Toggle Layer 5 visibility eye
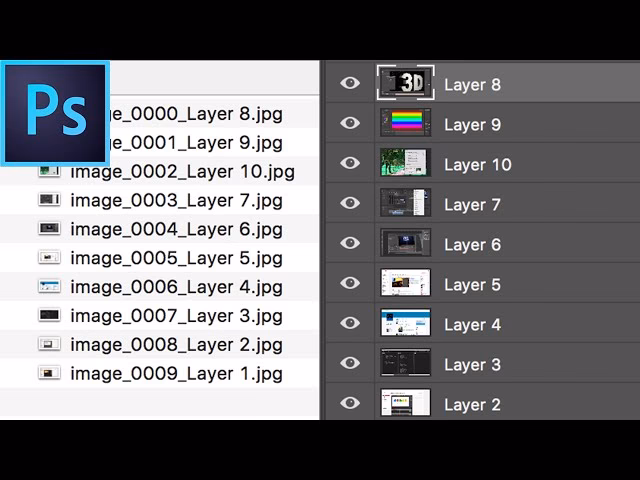The width and height of the screenshot is (640, 480). pos(350,283)
